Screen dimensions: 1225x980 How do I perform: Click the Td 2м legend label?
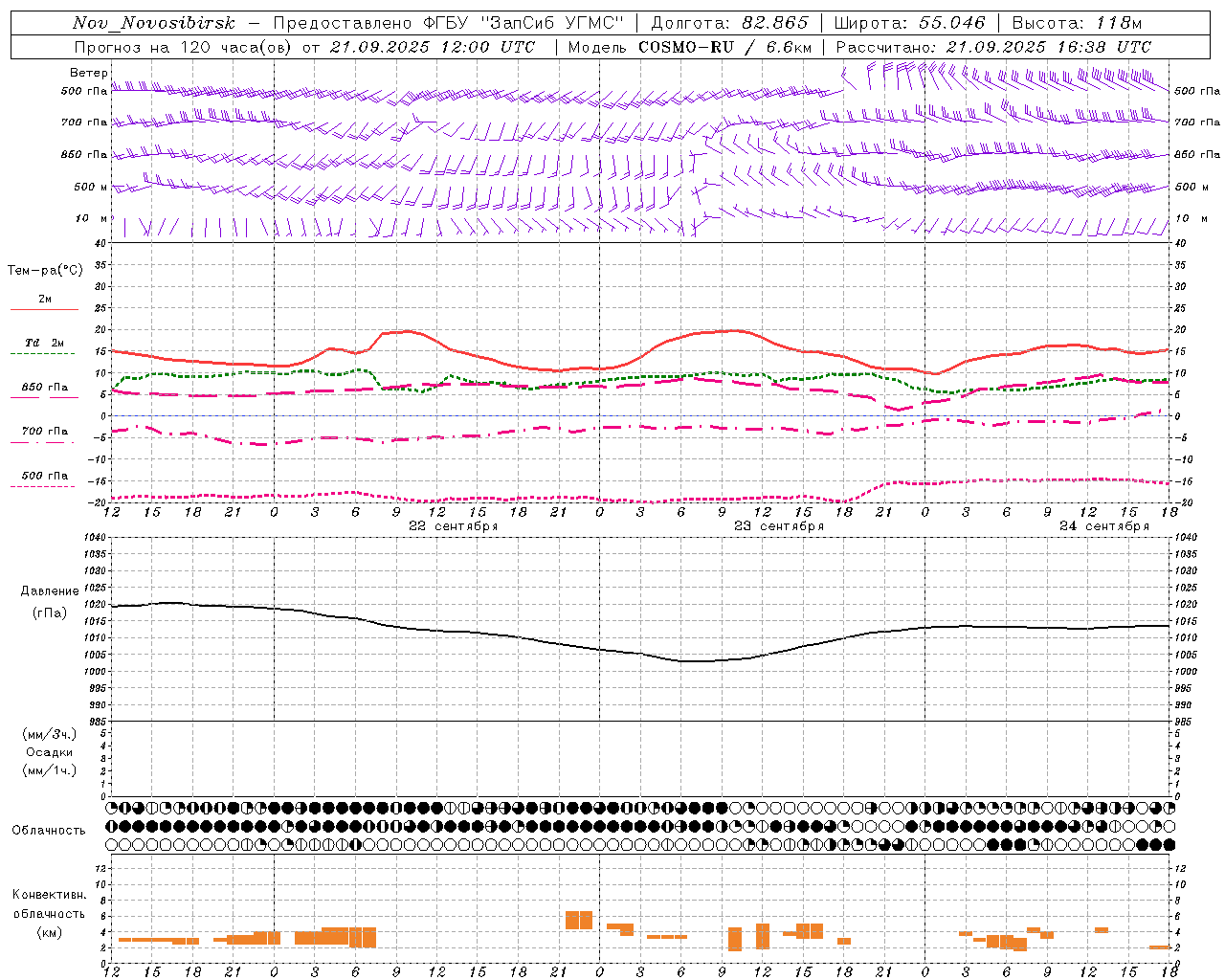tap(45, 343)
